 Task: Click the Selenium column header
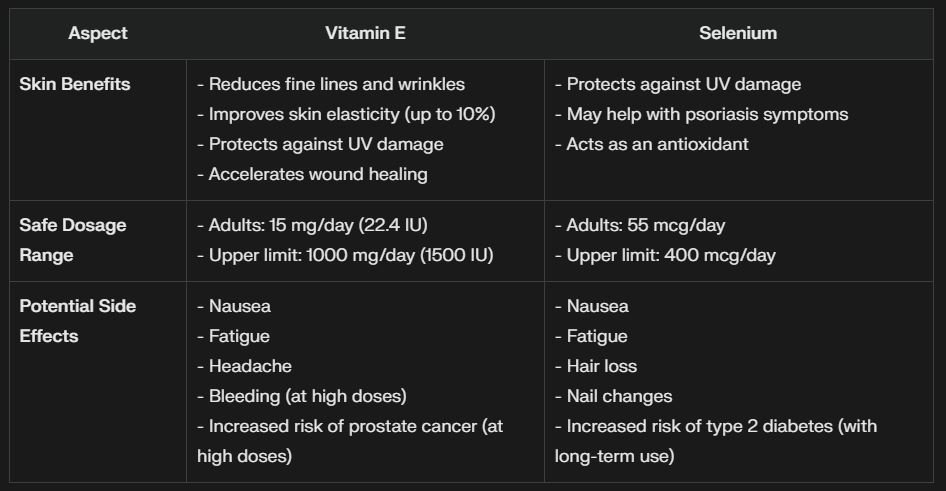(x=738, y=33)
